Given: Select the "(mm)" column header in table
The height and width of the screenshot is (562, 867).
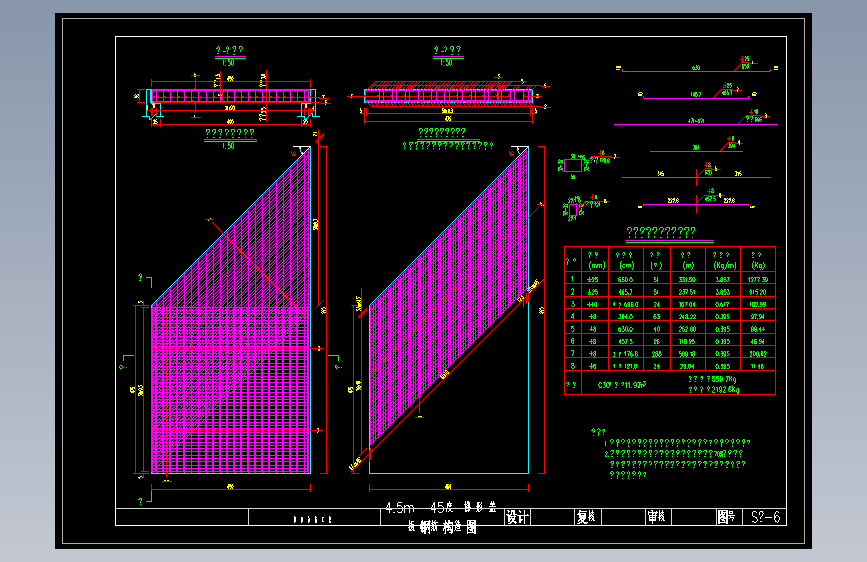Looking at the screenshot, I should (597, 266).
